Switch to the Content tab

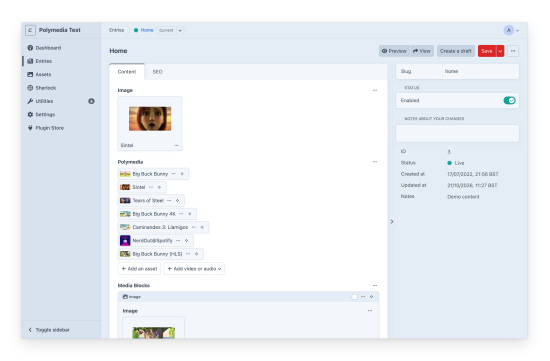pyautogui.click(x=127, y=72)
